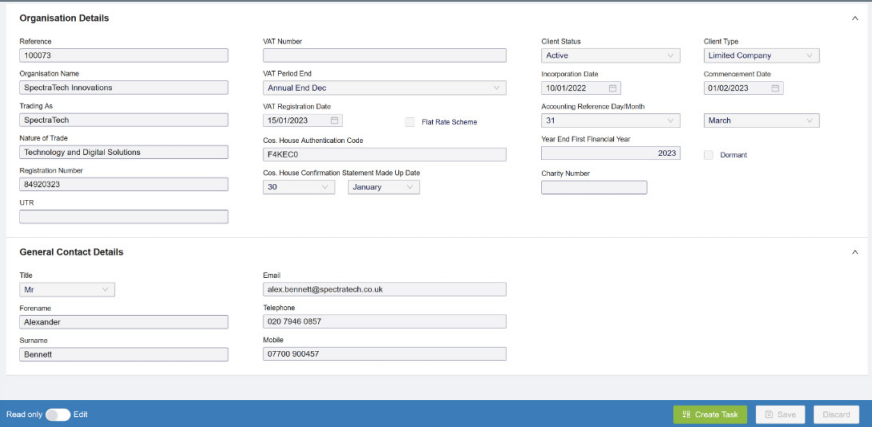Image resolution: width=872 pixels, height=427 pixels.
Task: Click the Discard button
Action: click(x=836, y=414)
